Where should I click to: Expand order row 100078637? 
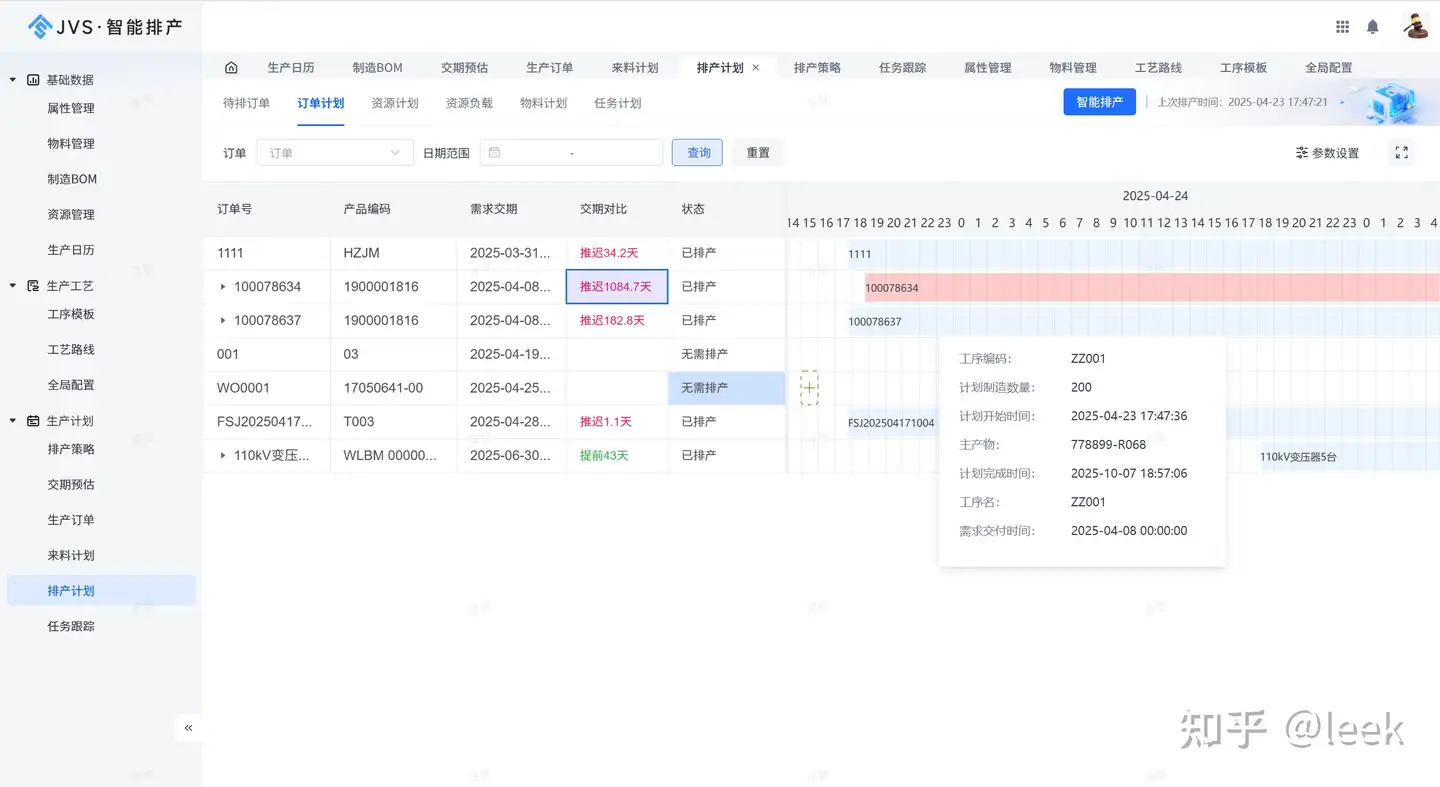click(x=223, y=321)
